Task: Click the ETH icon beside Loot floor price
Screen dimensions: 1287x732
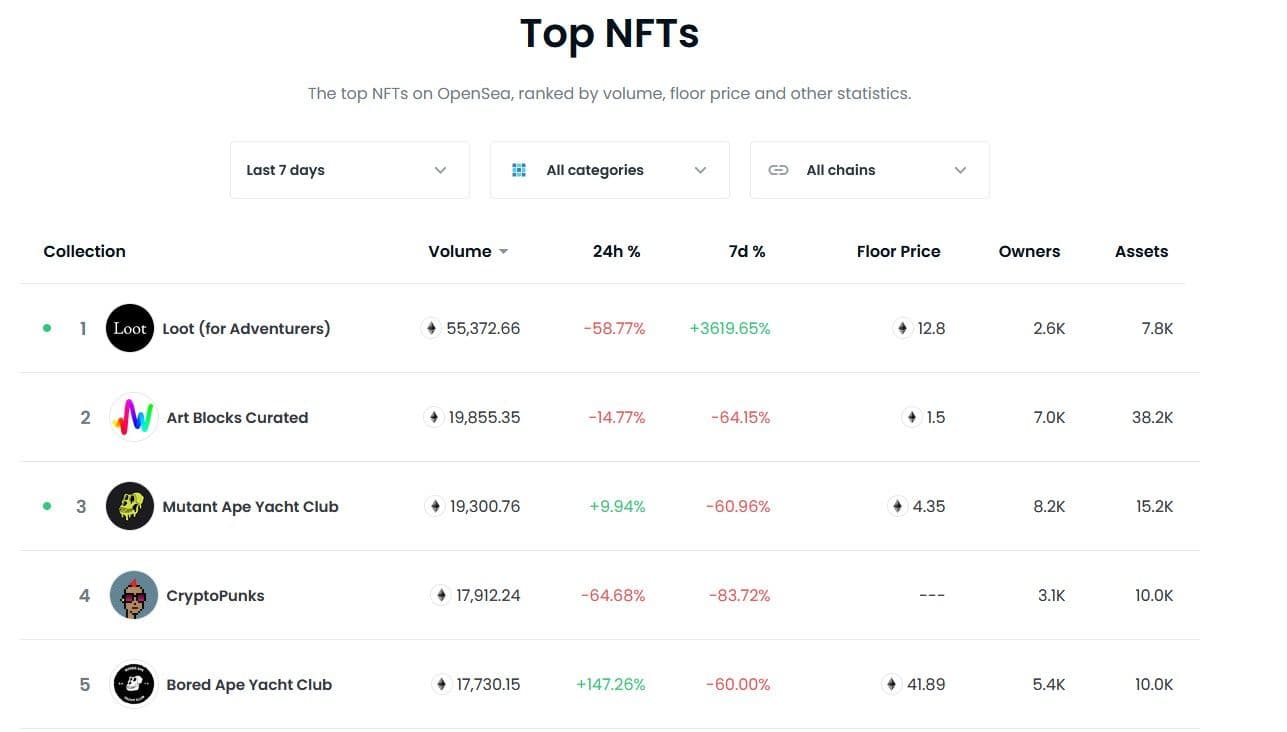Action: click(x=903, y=328)
